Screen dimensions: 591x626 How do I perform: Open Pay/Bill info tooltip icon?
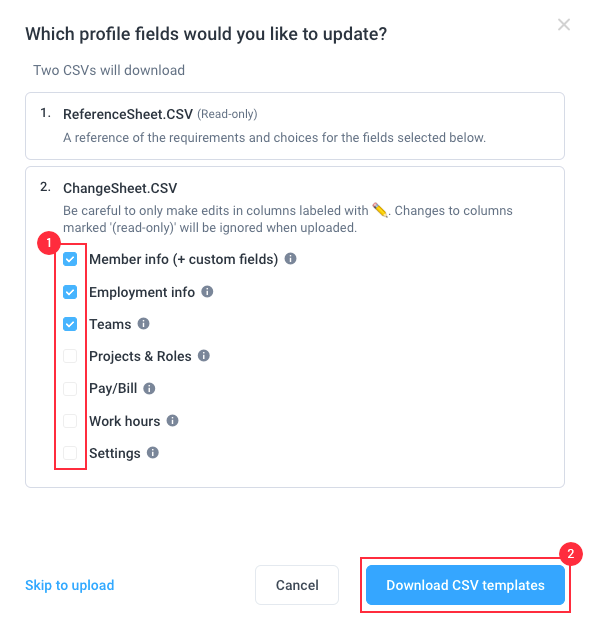click(149, 388)
